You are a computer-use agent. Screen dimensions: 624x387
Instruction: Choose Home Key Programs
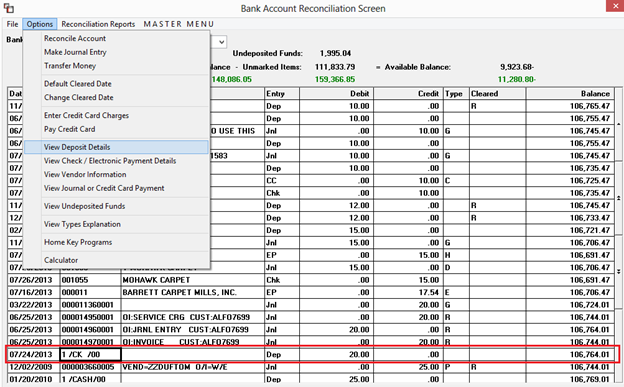pos(78,242)
